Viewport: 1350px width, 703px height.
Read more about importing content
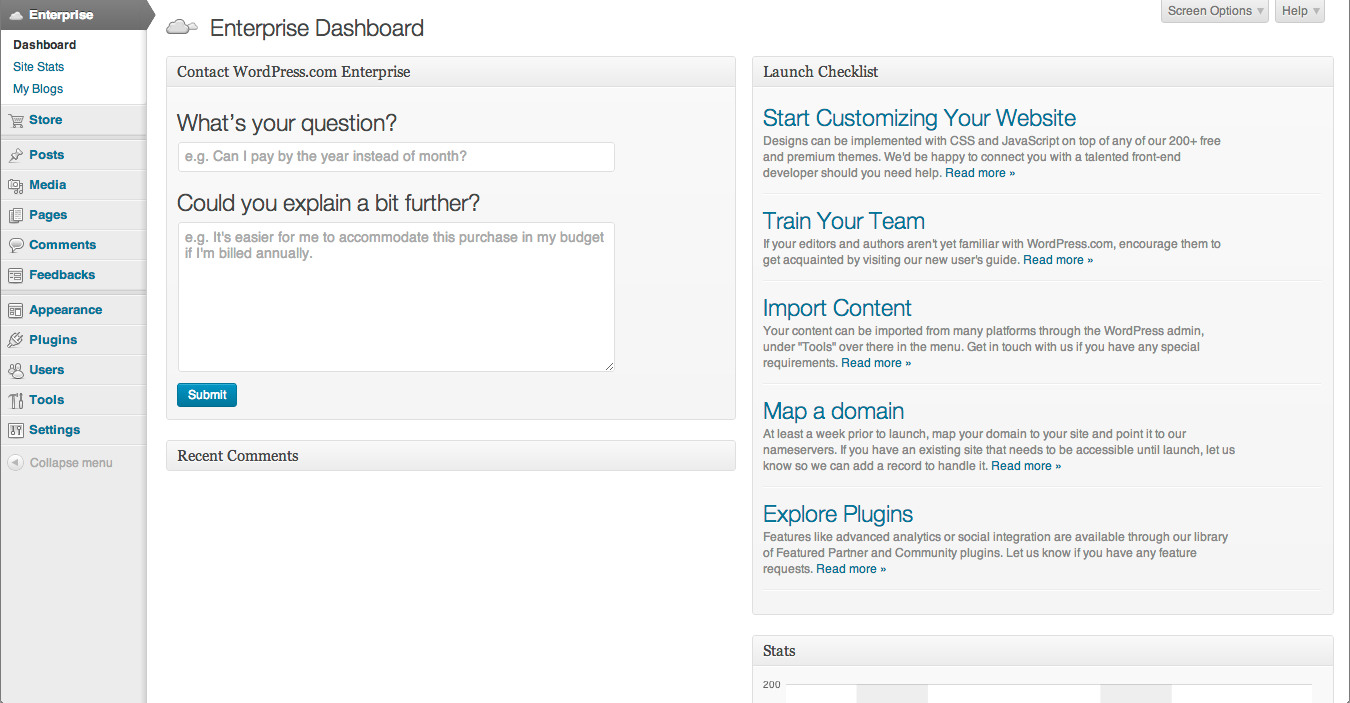tap(876, 363)
